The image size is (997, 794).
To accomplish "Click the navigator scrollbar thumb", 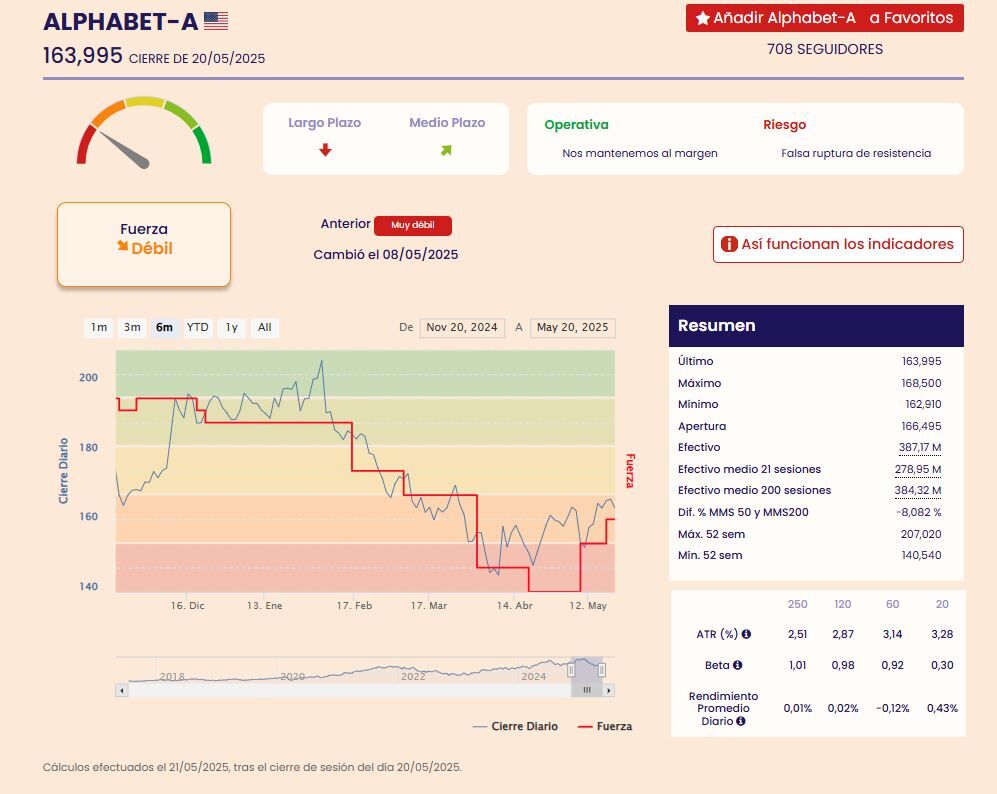I will pos(586,690).
